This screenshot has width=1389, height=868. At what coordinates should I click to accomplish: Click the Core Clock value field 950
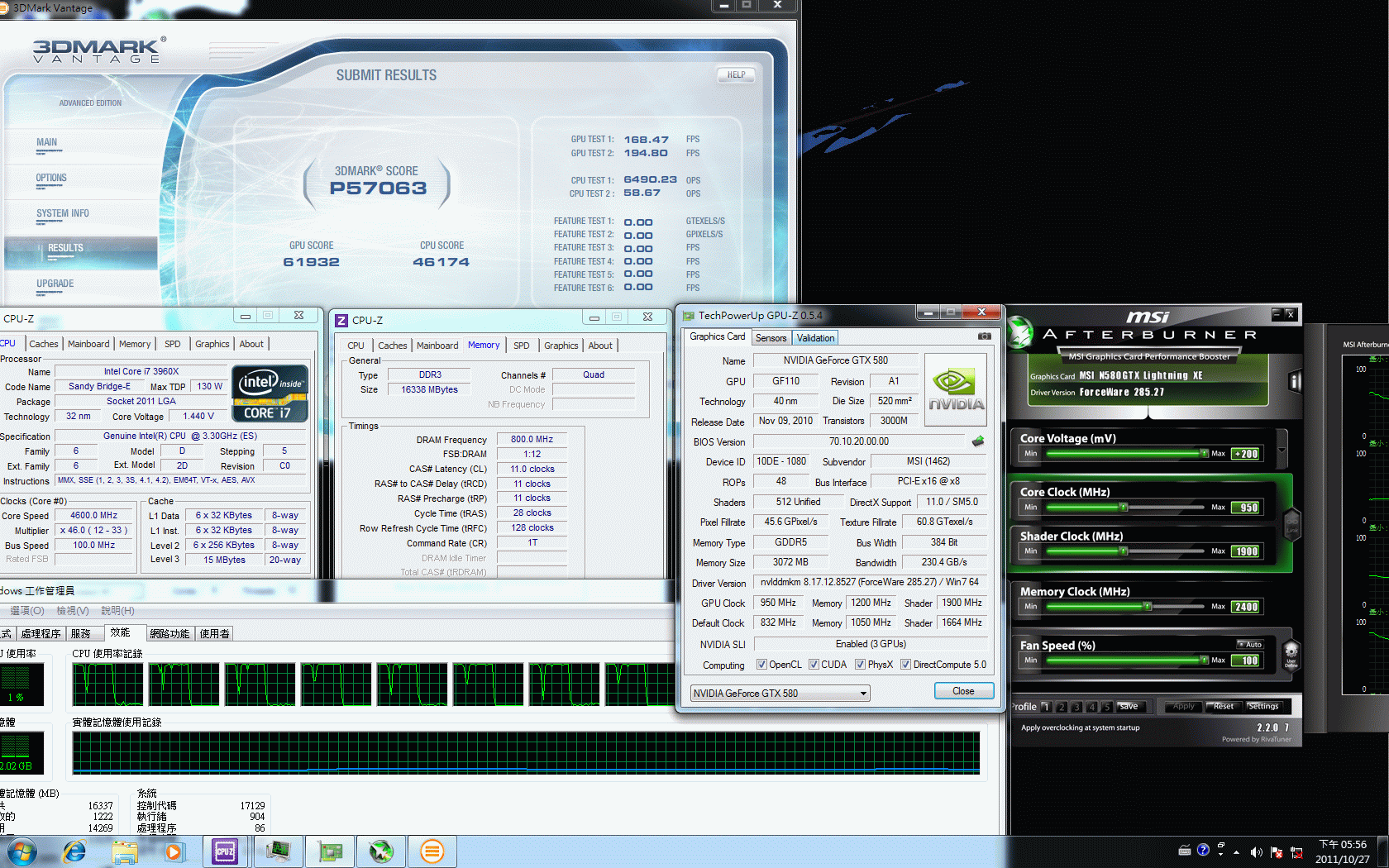pyautogui.click(x=1247, y=508)
